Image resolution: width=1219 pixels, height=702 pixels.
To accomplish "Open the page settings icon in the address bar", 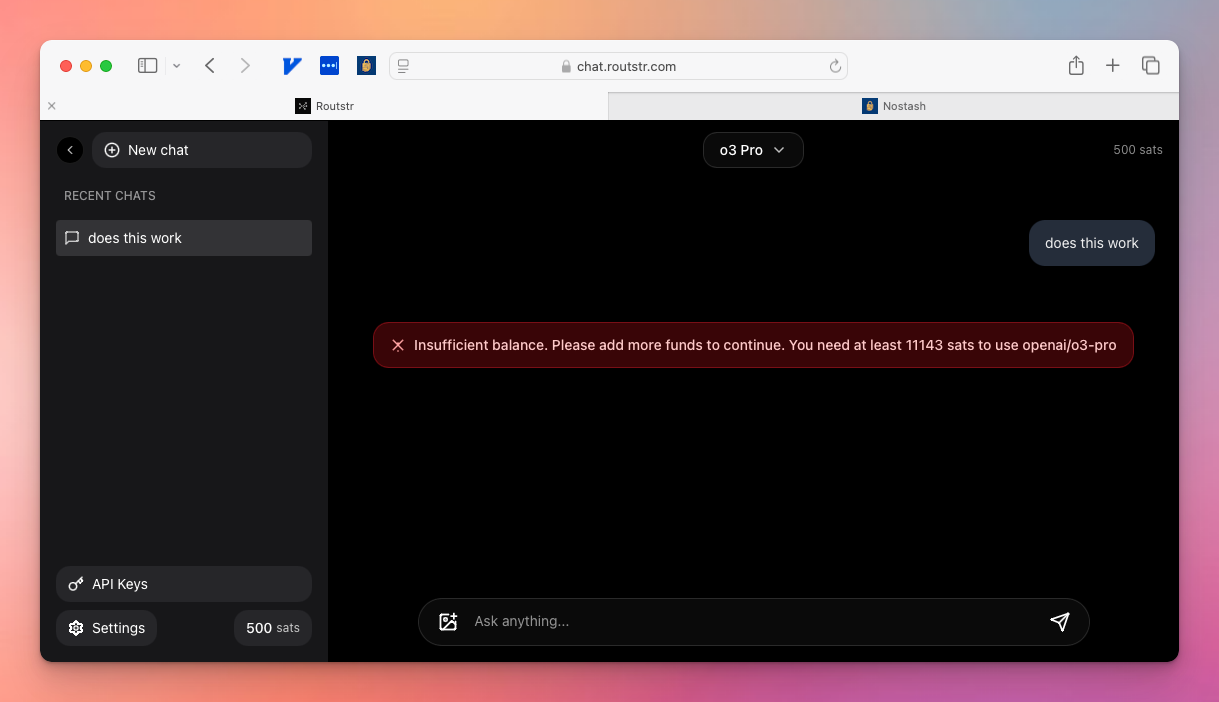I will tap(404, 66).
